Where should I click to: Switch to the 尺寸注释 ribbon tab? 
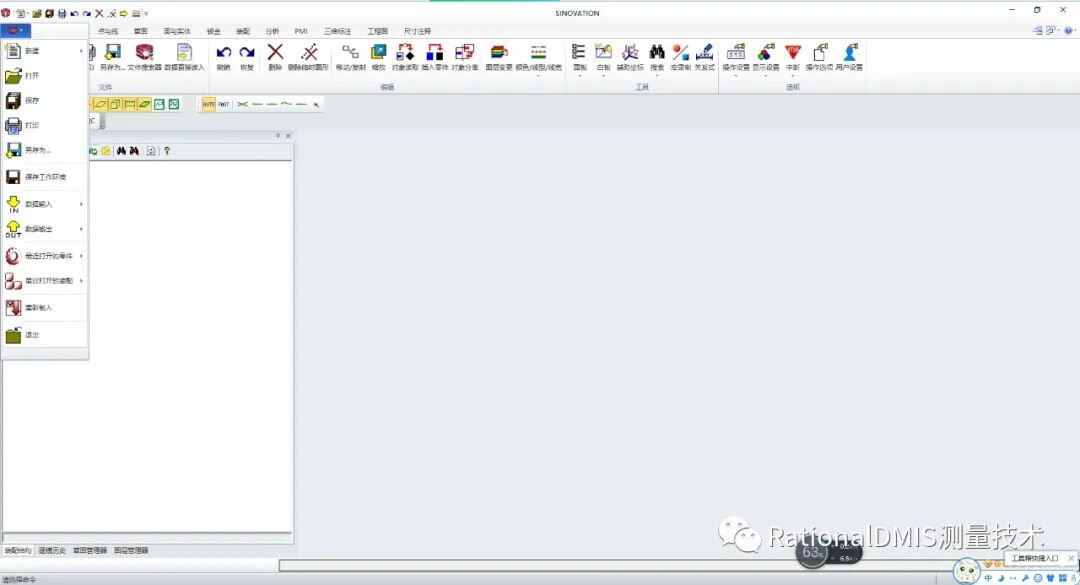pos(417,31)
